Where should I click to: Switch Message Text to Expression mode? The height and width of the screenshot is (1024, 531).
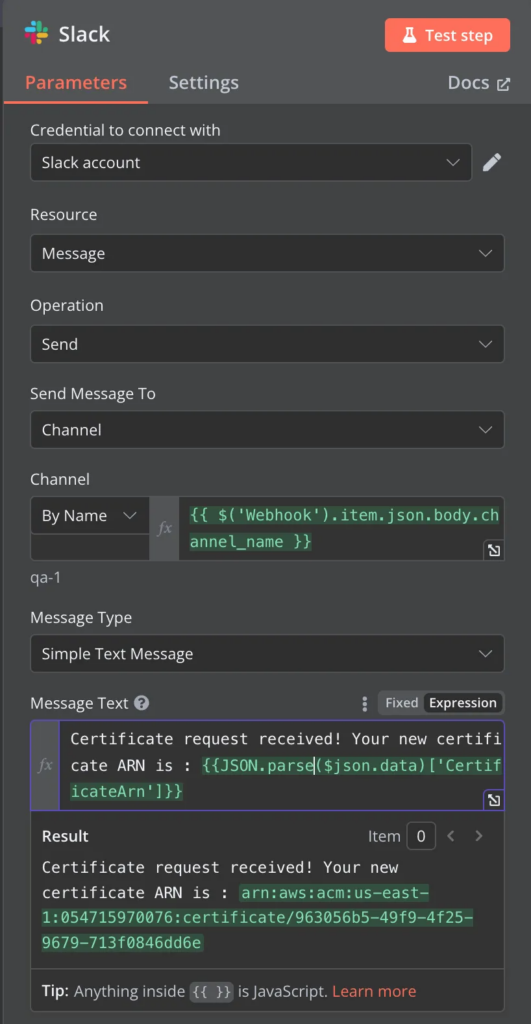(x=463, y=703)
